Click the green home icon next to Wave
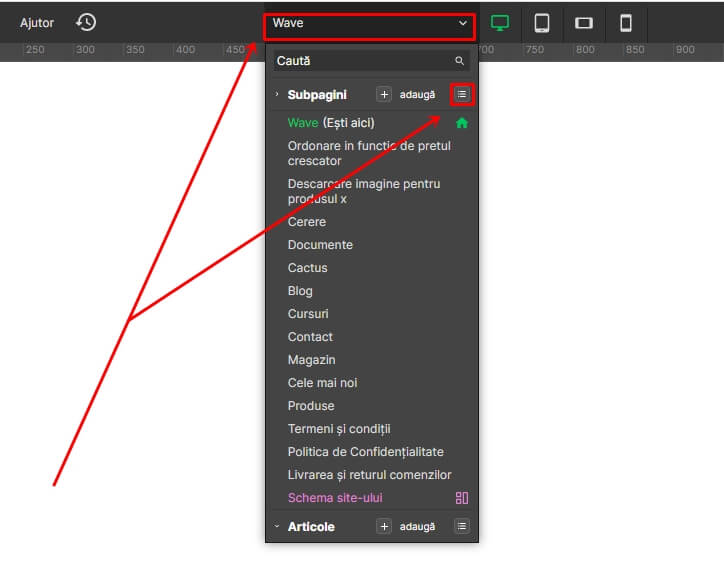724x579 pixels. click(461, 123)
